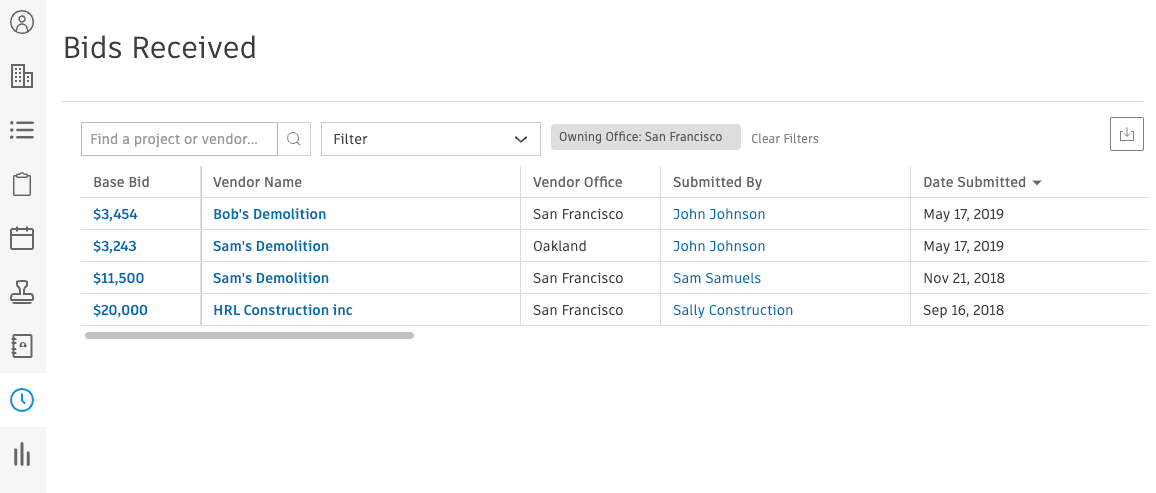The height and width of the screenshot is (493, 1156).
Task: Focus the Find a project or vendor field
Action: [x=180, y=139]
